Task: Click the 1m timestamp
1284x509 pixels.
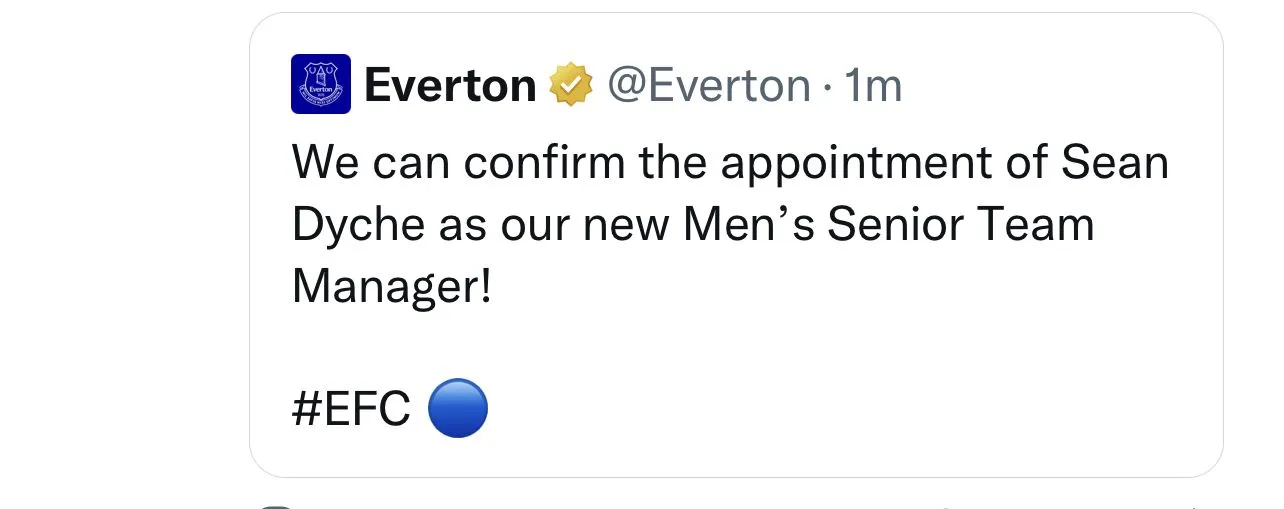Action: coord(872,85)
